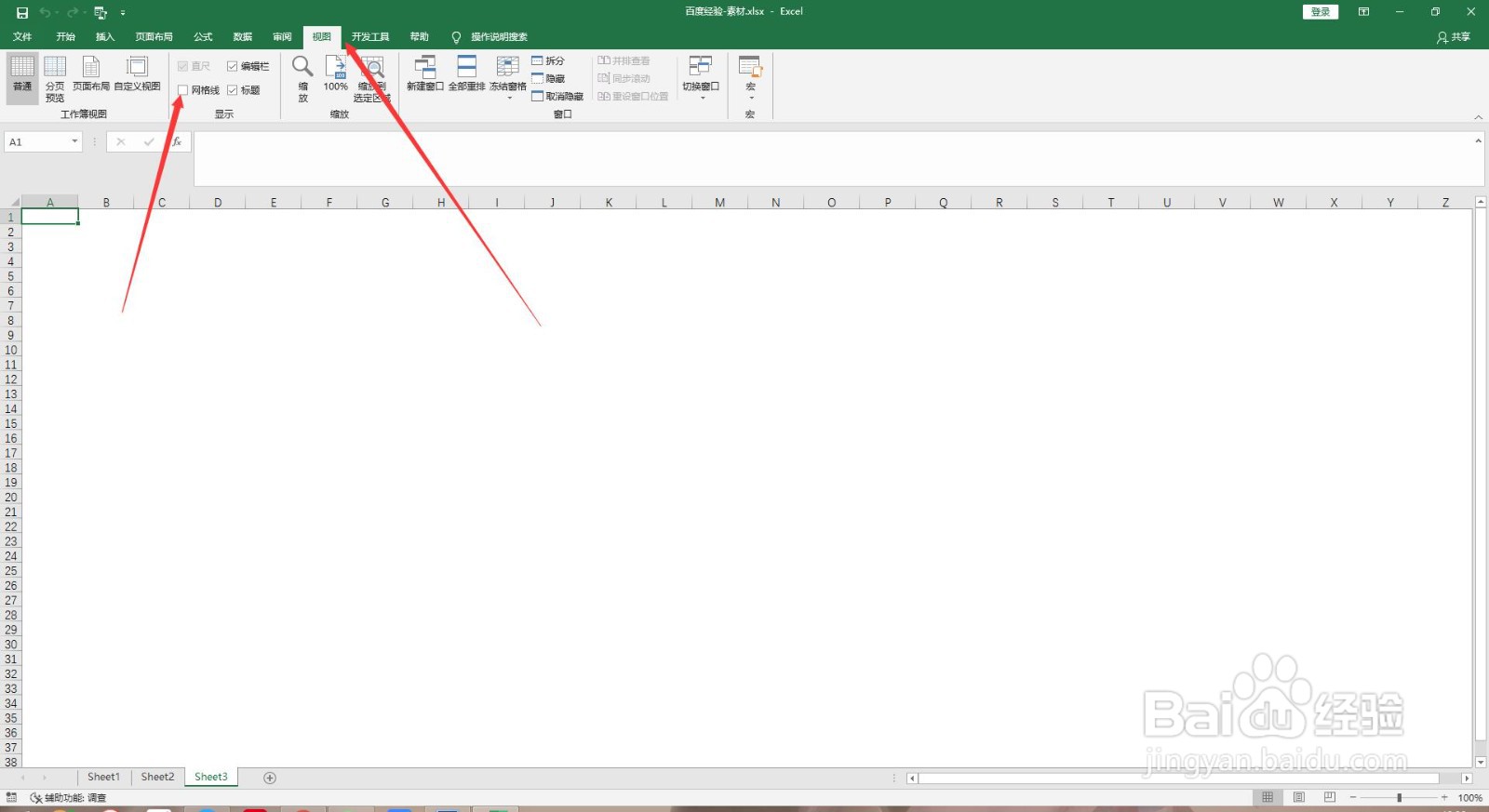This screenshot has height=812, width=1489.
Task: Switch to 页面布局 view button in ribbon
Action: (x=91, y=73)
